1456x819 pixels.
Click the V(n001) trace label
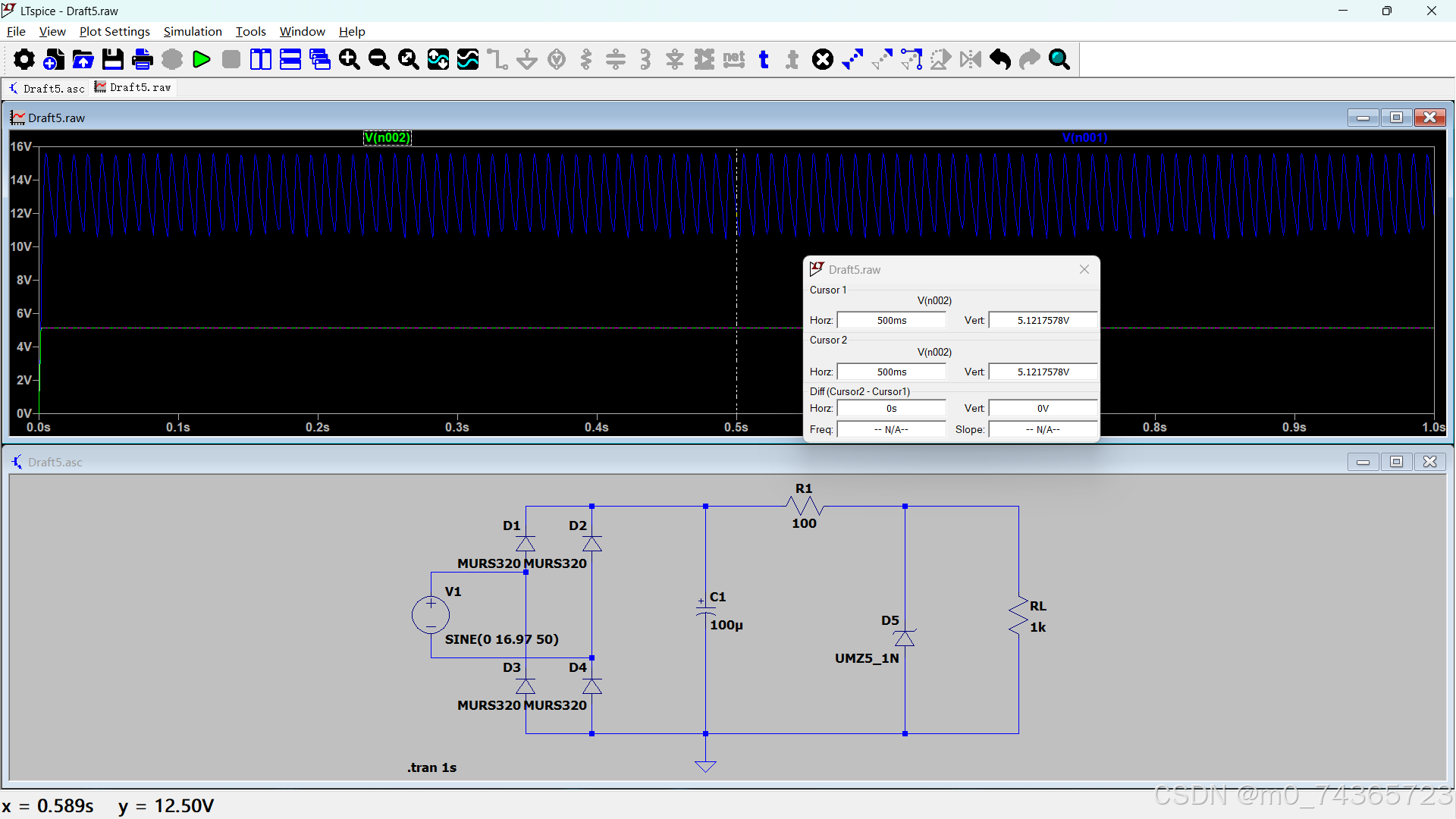click(x=1084, y=137)
